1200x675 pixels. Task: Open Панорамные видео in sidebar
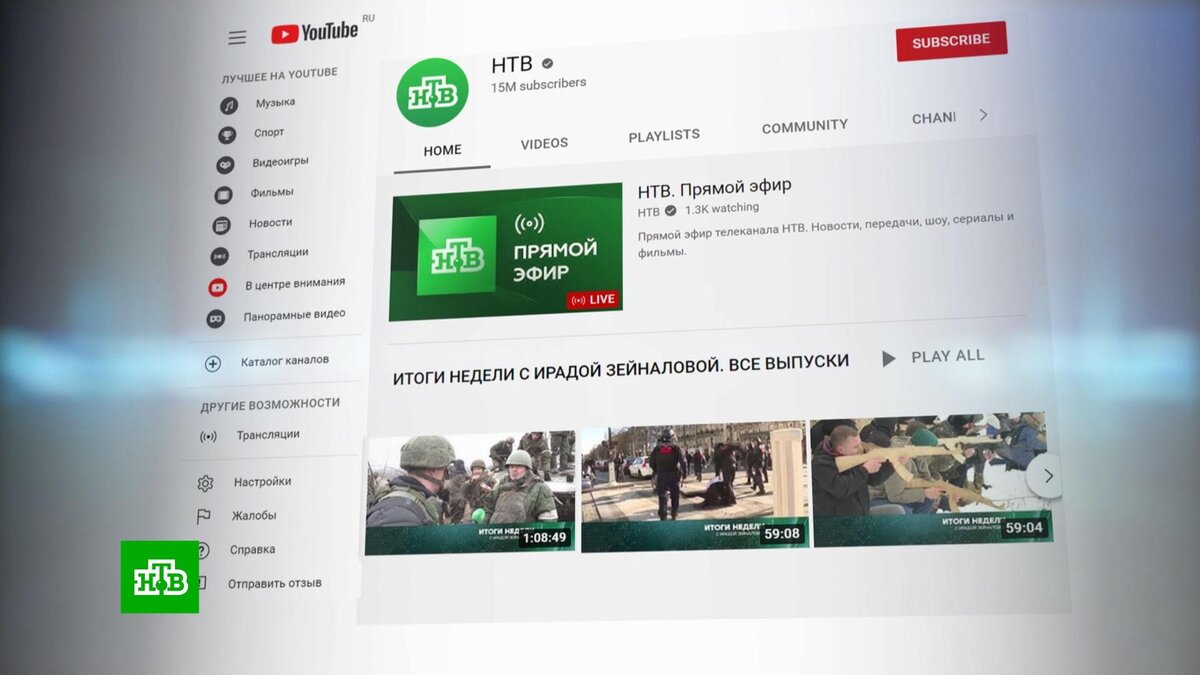click(294, 316)
